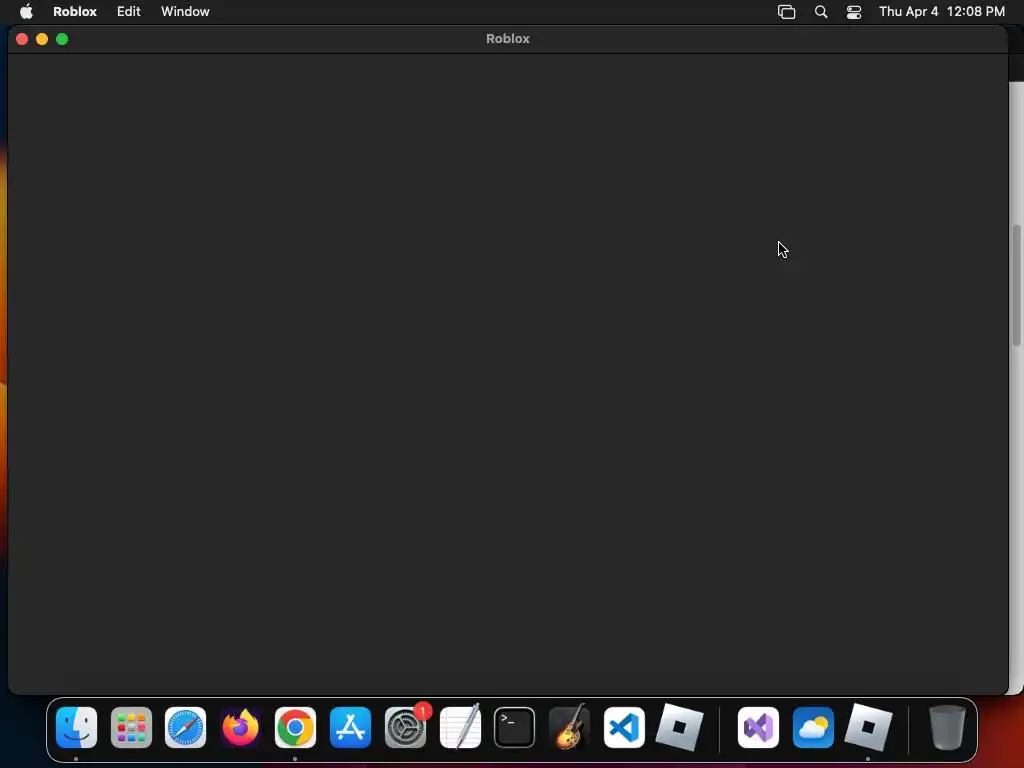Screen dimensions: 1024x768
Task: Open Finder from the Dock
Action: (76, 727)
